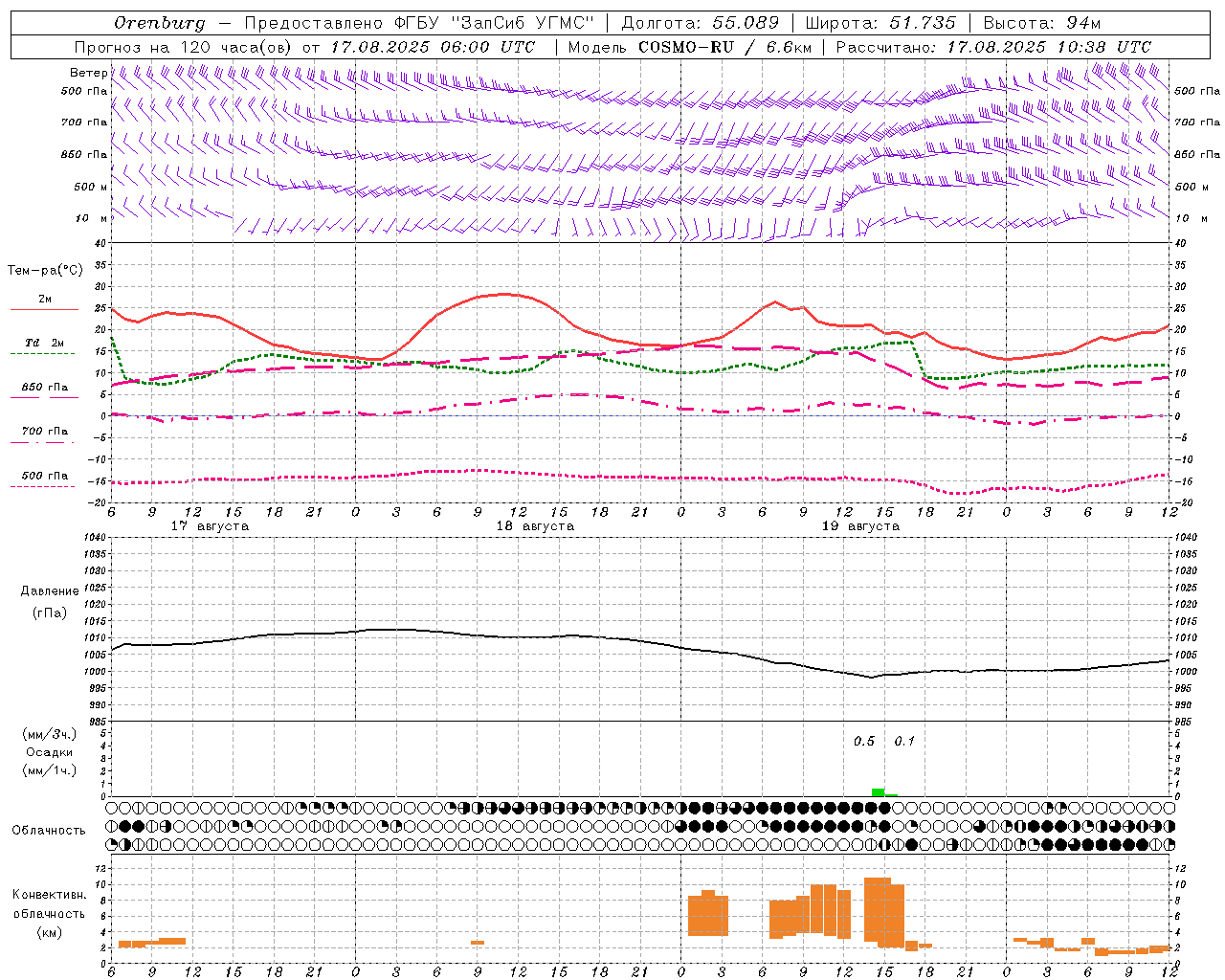1225x980 pixels.
Task: Click the '(мм/3ч.)' precipitation unit label
Action: click(x=50, y=734)
